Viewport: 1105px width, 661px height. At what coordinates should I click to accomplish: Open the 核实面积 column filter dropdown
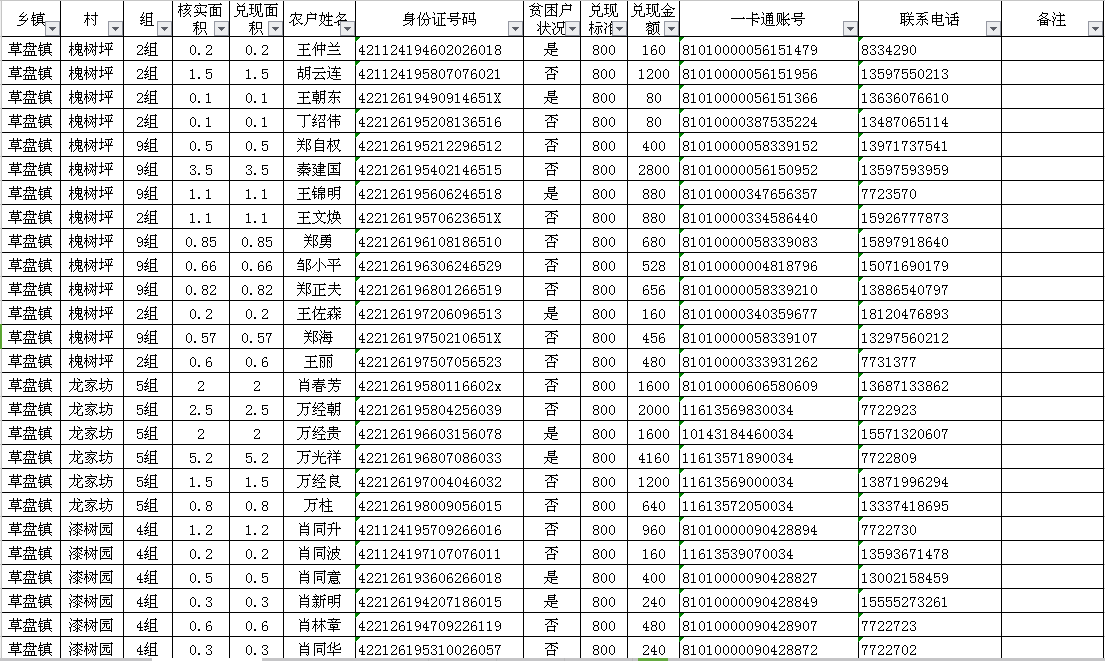click(221, 29)
